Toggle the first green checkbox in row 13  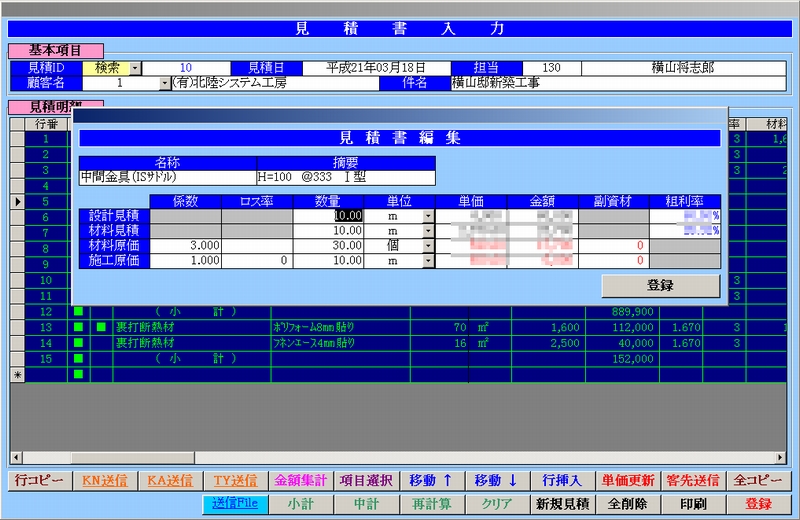click(78, 327)
